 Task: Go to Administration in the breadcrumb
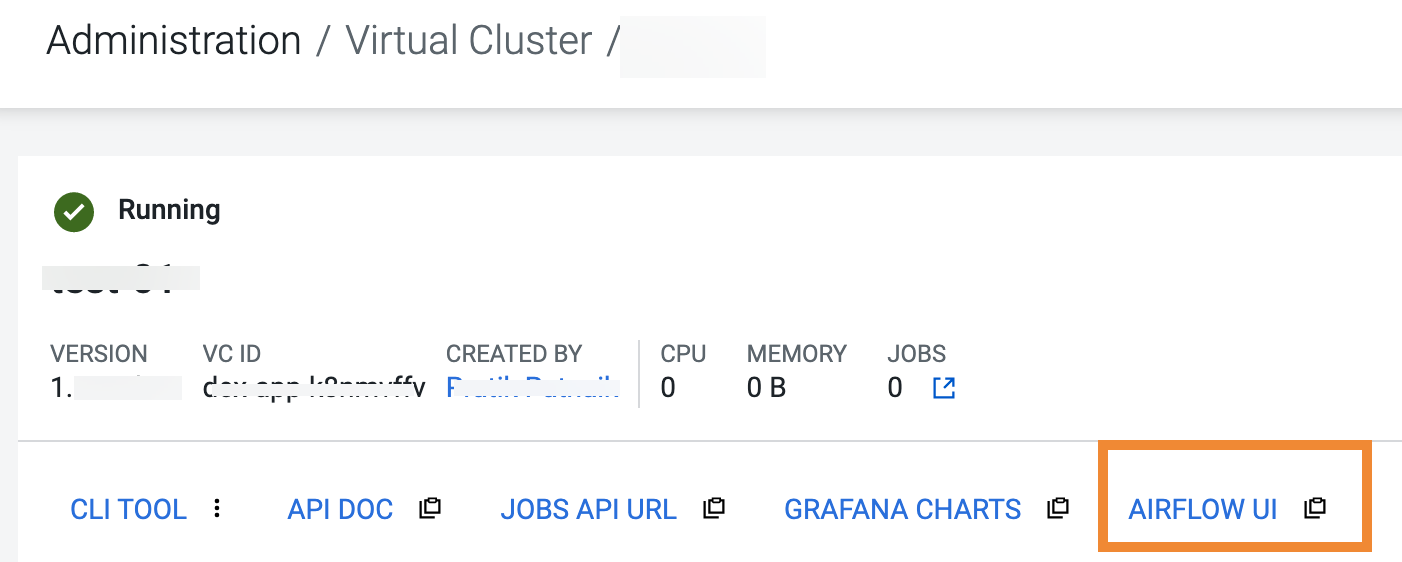(x=174, y=41)
